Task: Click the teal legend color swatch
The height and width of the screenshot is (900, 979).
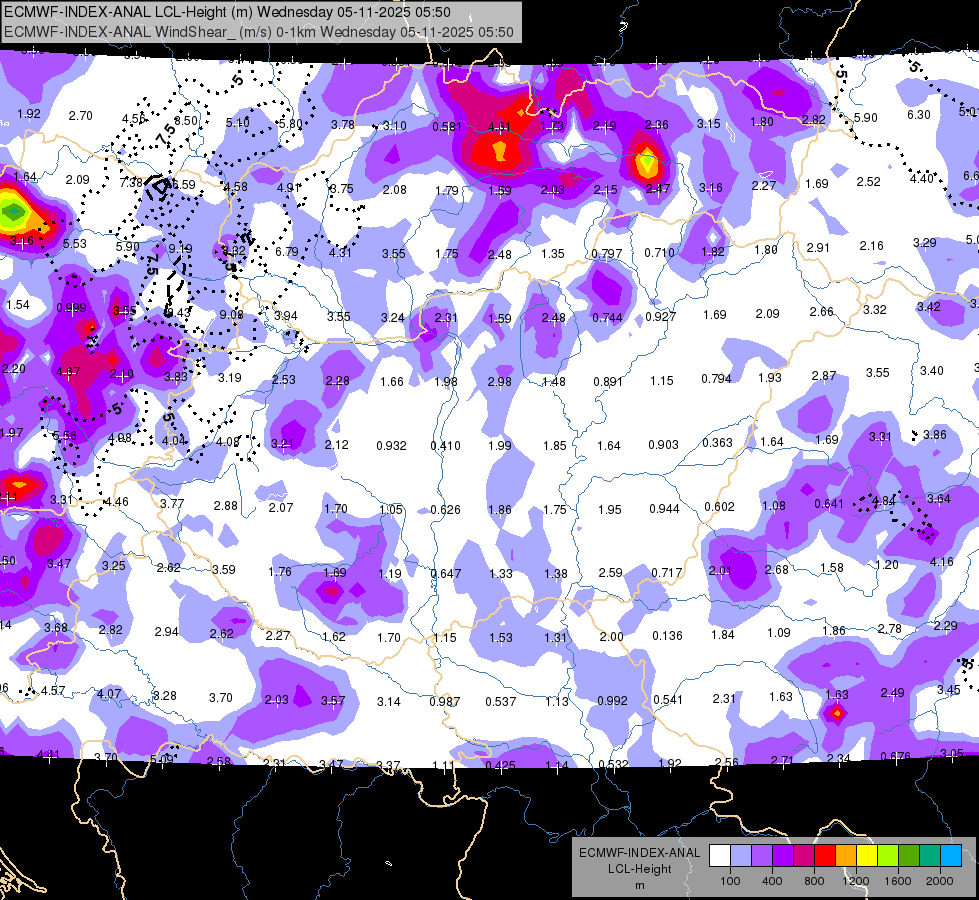Action: [930, 855]
